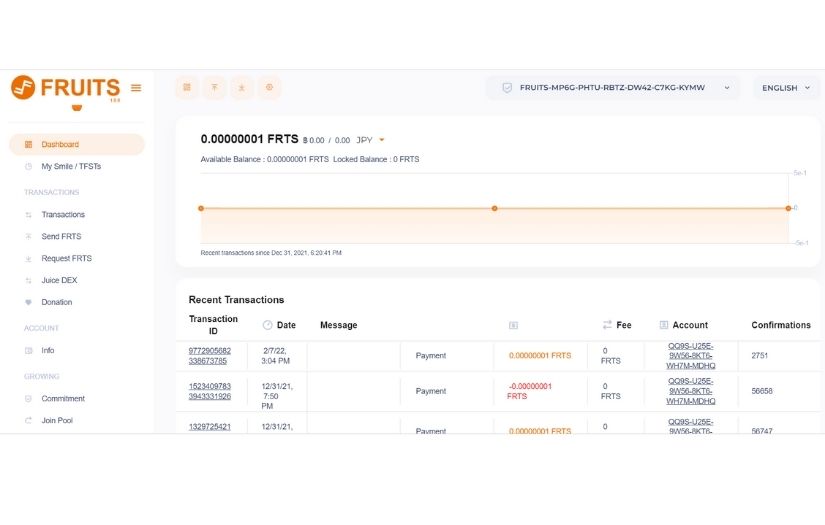Expand the JPY currency dropdown arrow
The height and width of the screenshot is (525, 825).
tap(382, 140)
